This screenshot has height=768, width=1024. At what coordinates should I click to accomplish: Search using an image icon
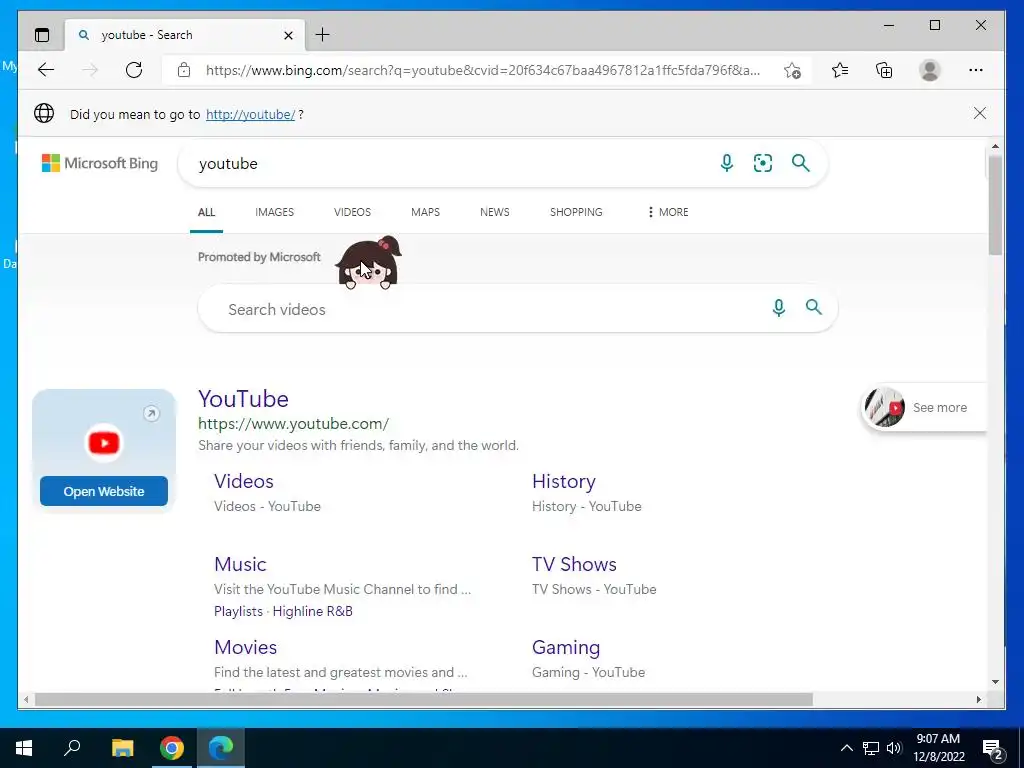[763, 163]
